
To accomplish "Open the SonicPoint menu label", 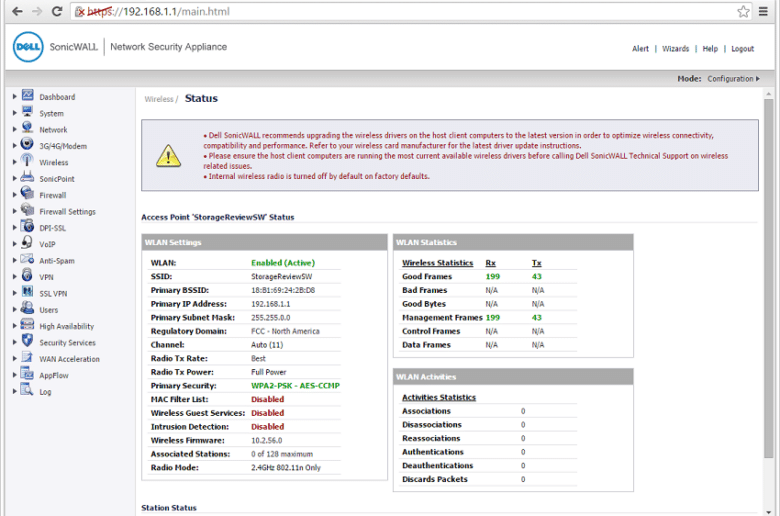I will click(57, 179).
